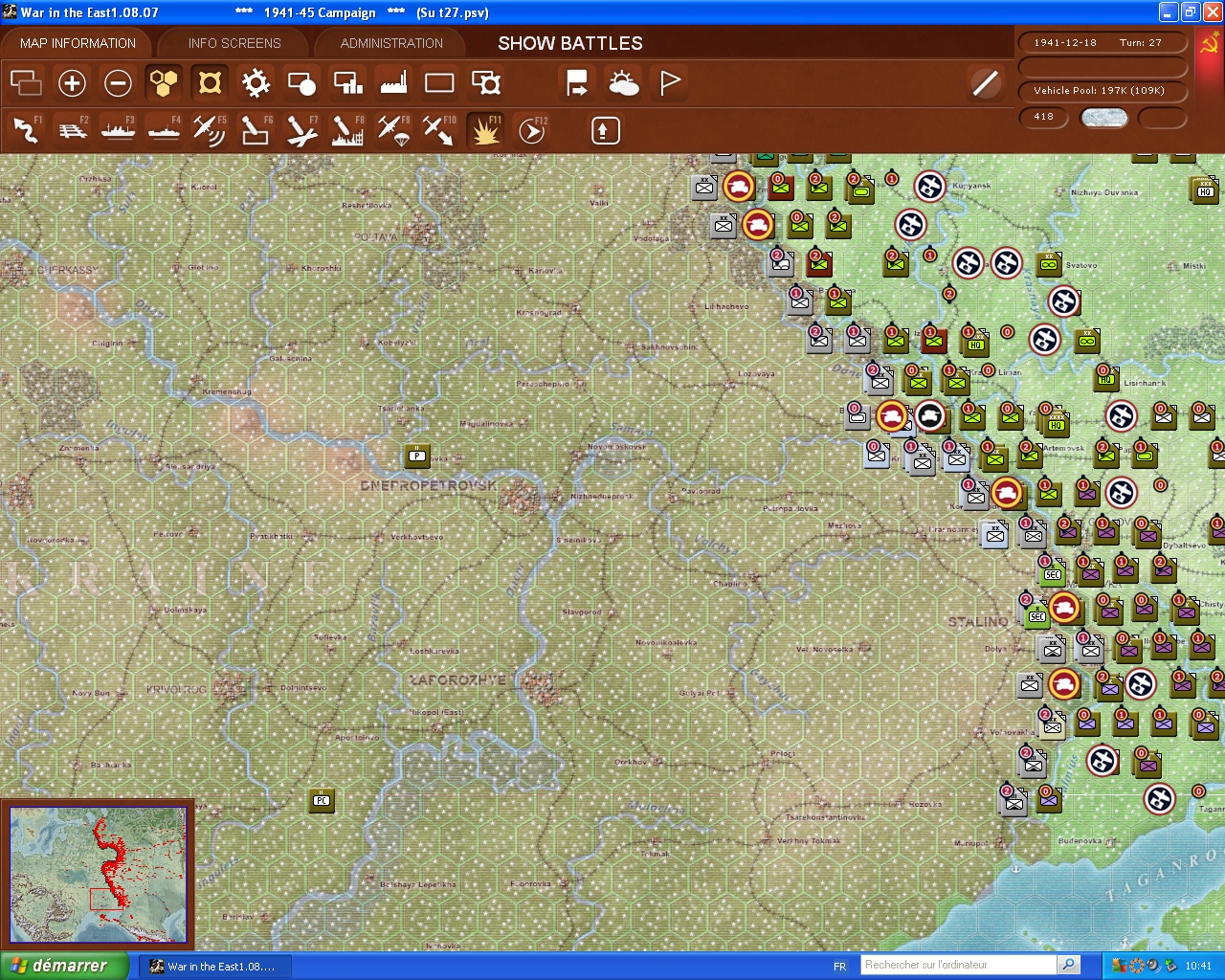Click the rectangle-with-gear toolbar icon
Screen dimensions: 1225x980
click(485, 83)
